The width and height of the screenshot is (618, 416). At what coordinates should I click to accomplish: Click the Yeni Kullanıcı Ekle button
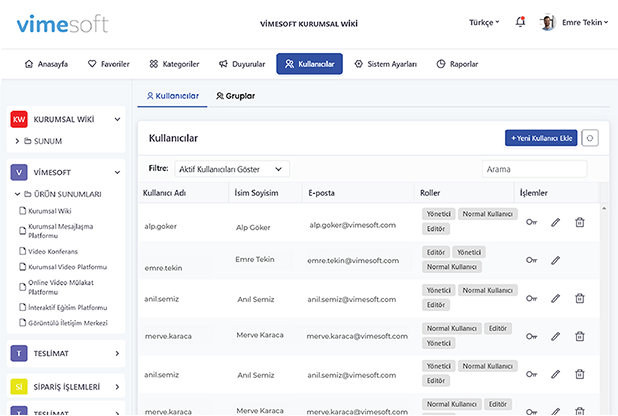[x=540, y=139]
